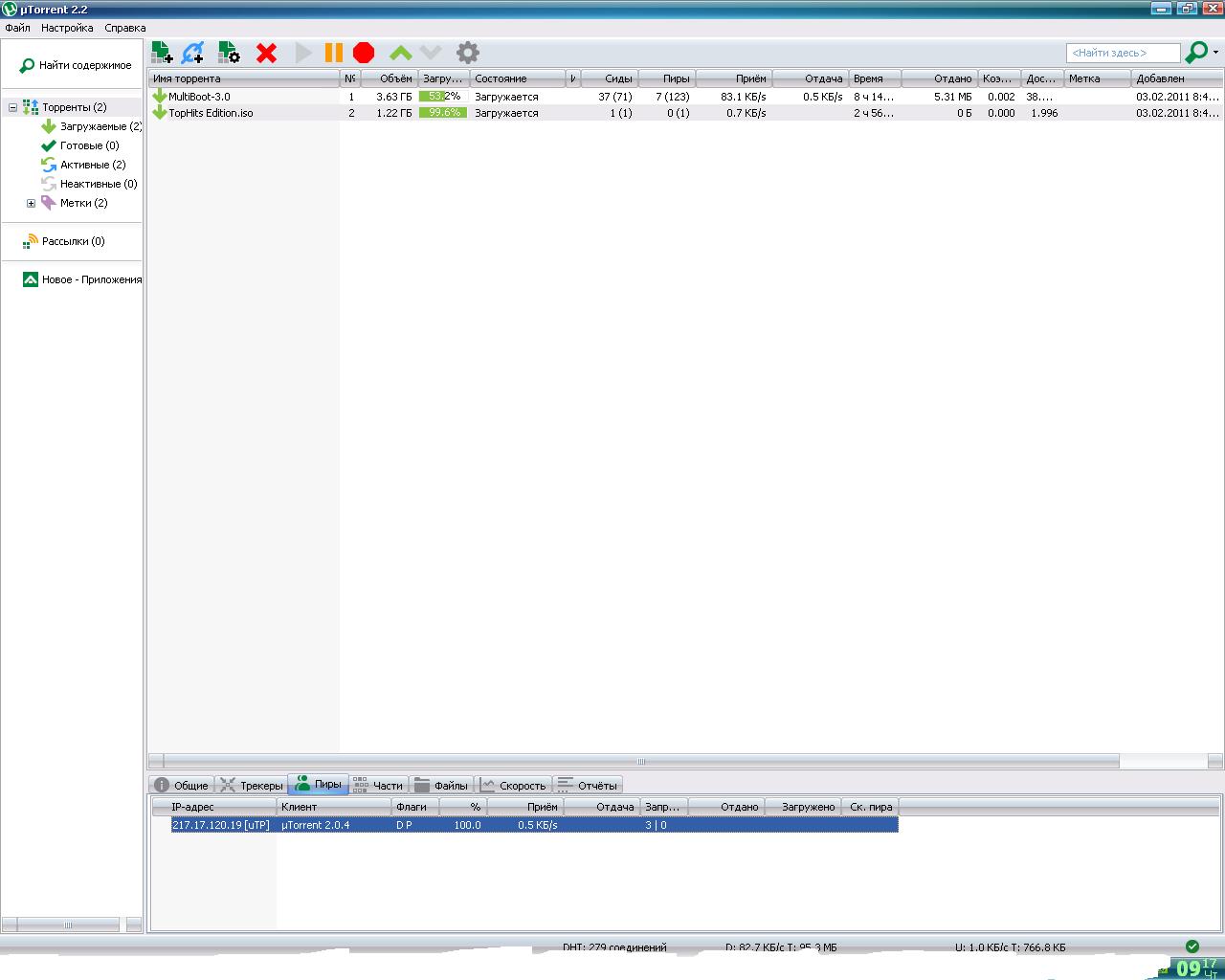Sort by the Состояние column header

(x=519, y=78)
